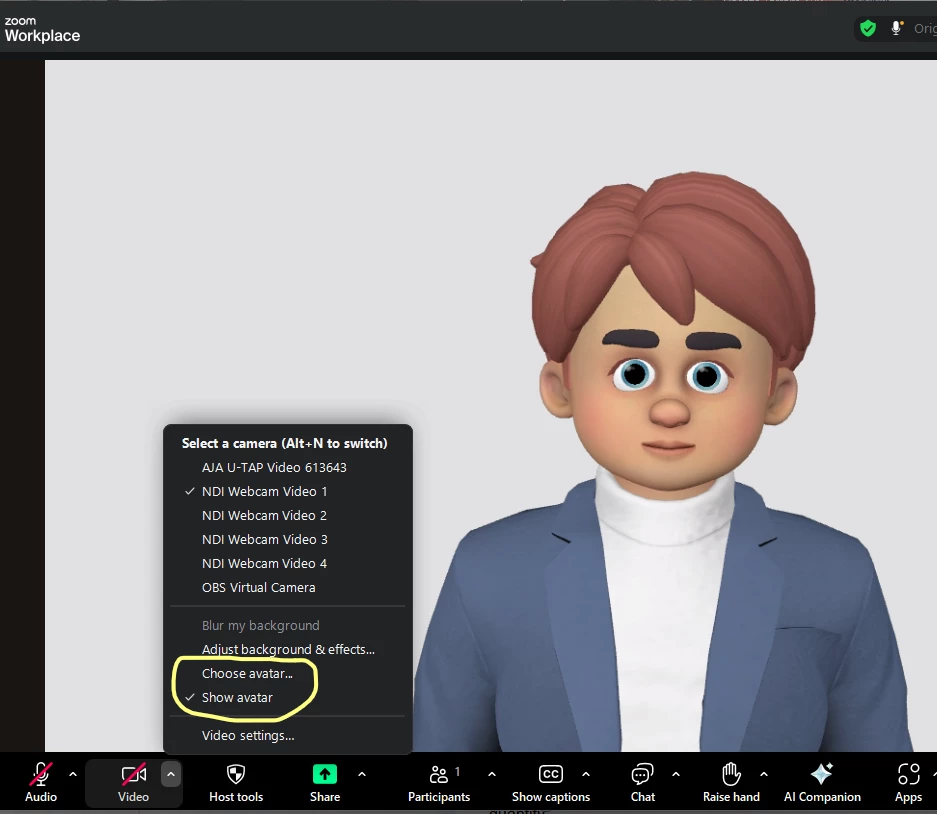Image resolution: width=937 pixels, height=814 pixels.
Task: Open Choose avatar option
Action: pos(287,674)
